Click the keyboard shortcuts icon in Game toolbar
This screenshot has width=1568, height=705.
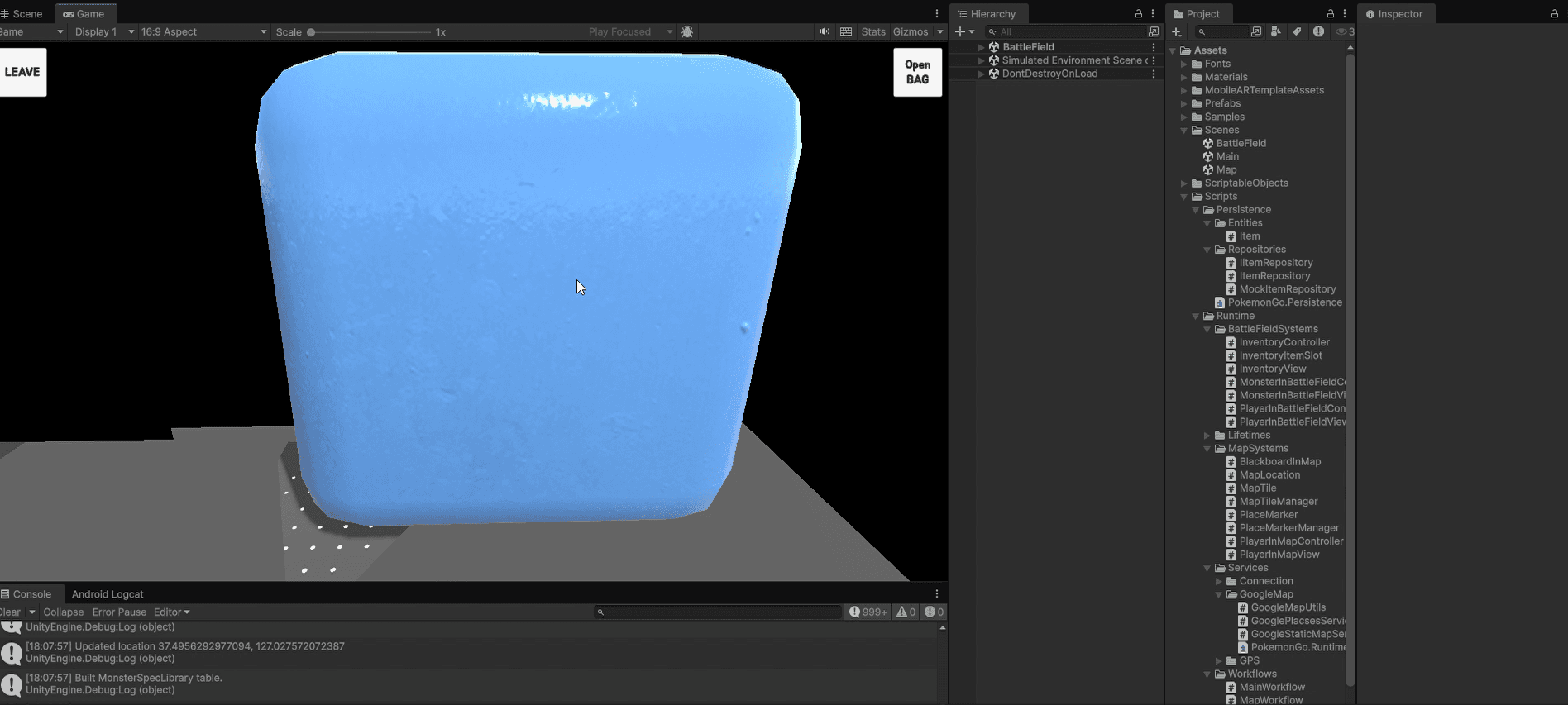click(x=845, y=31)
